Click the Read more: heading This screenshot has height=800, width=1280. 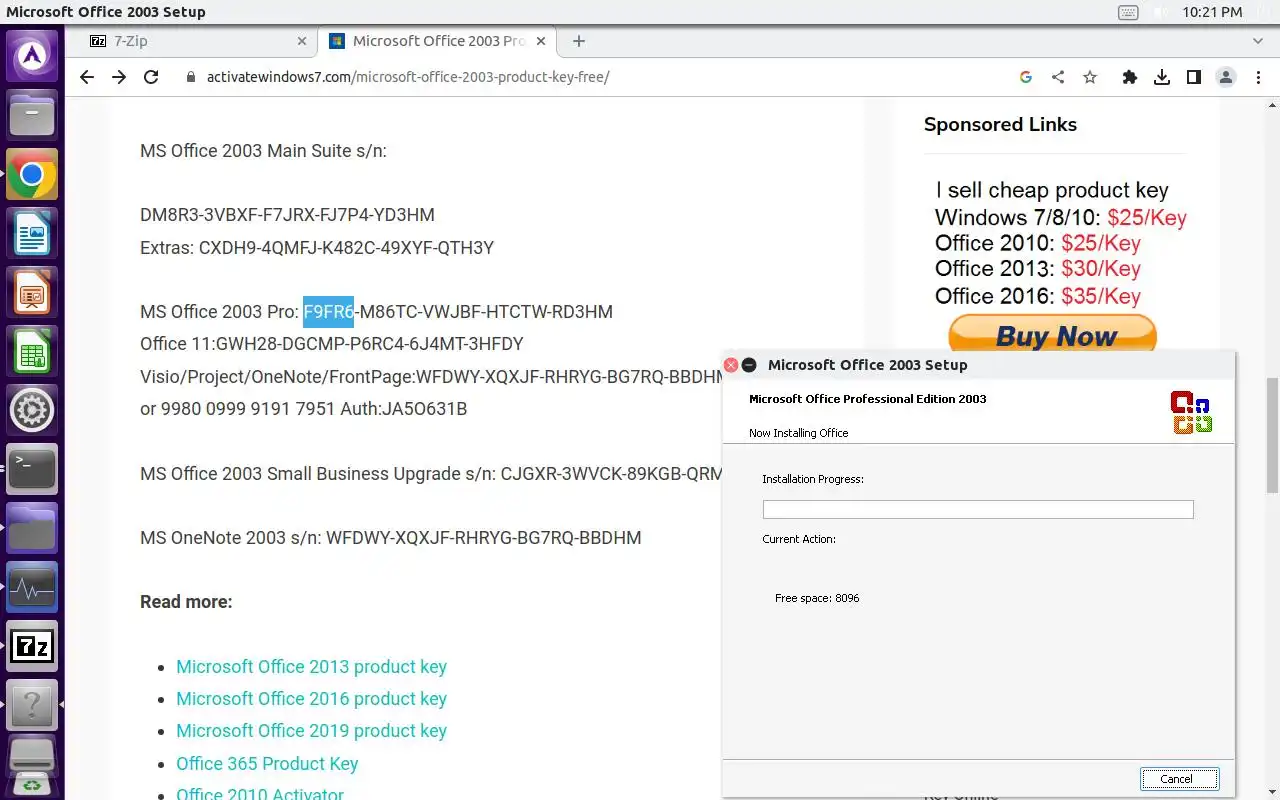coord(186,602)
